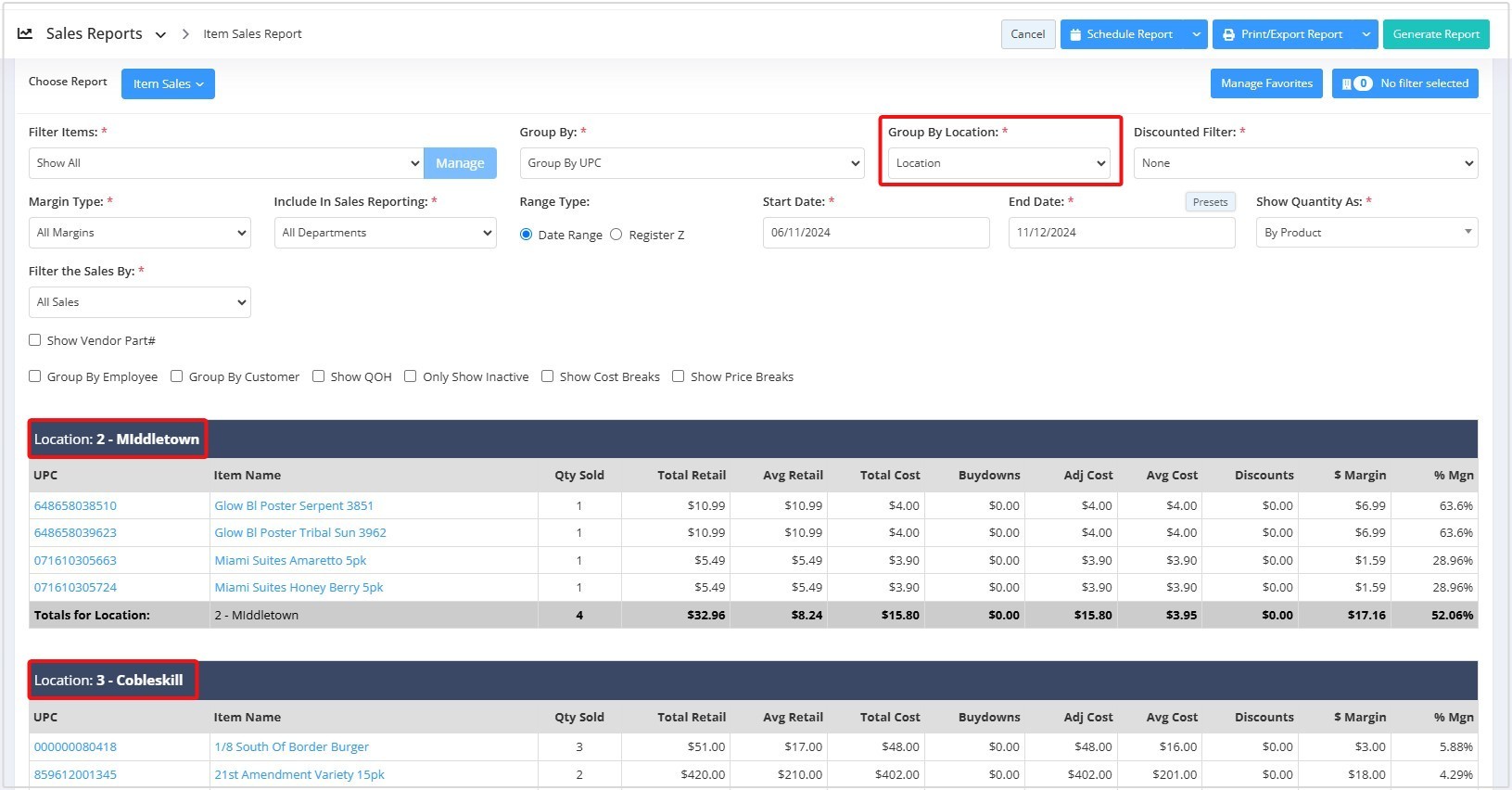Open Glow Bl Poster Serpent 3851 item
Image resolution: width=1512 pixels, height=790 pixels.
pos(294,506)
